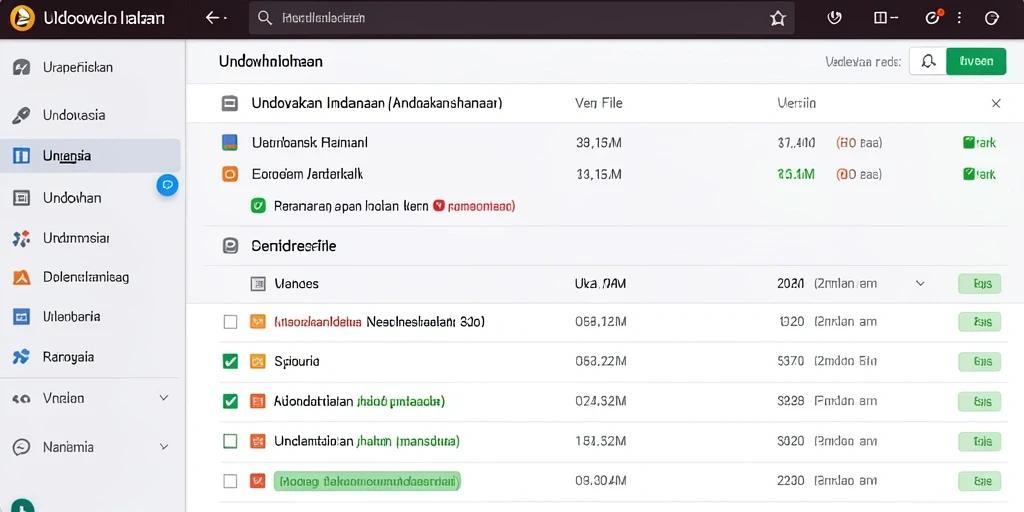Check the box for the last green-highlighted row
Image resolution: width=1024 pixels, height=512 pixels.
[x=230, y=481]
